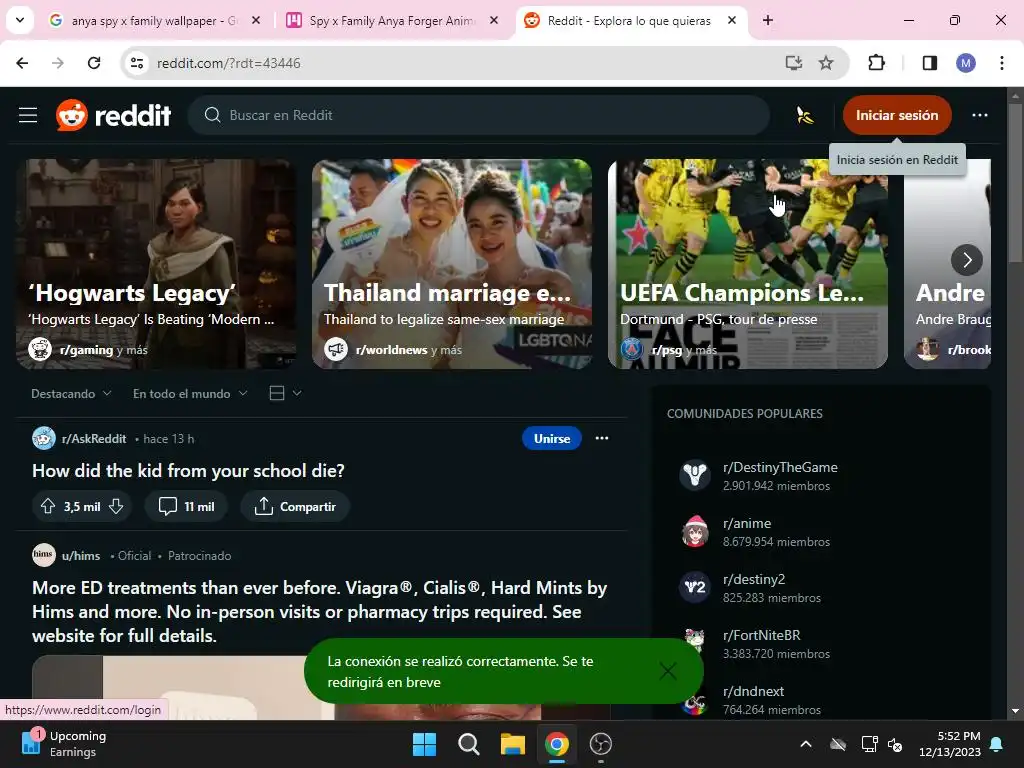The height and width of the screenshot is (768, 1024).
Task: Open comments showing 11 mil
Action: pyautogui.click(x=187, y=506)
